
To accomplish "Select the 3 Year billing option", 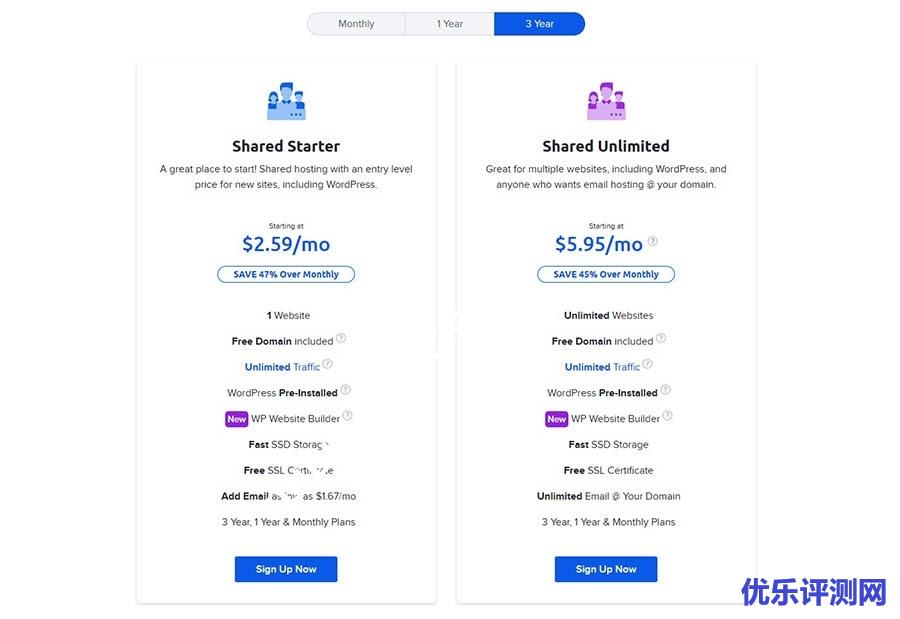I will click(x=540, y=24).
